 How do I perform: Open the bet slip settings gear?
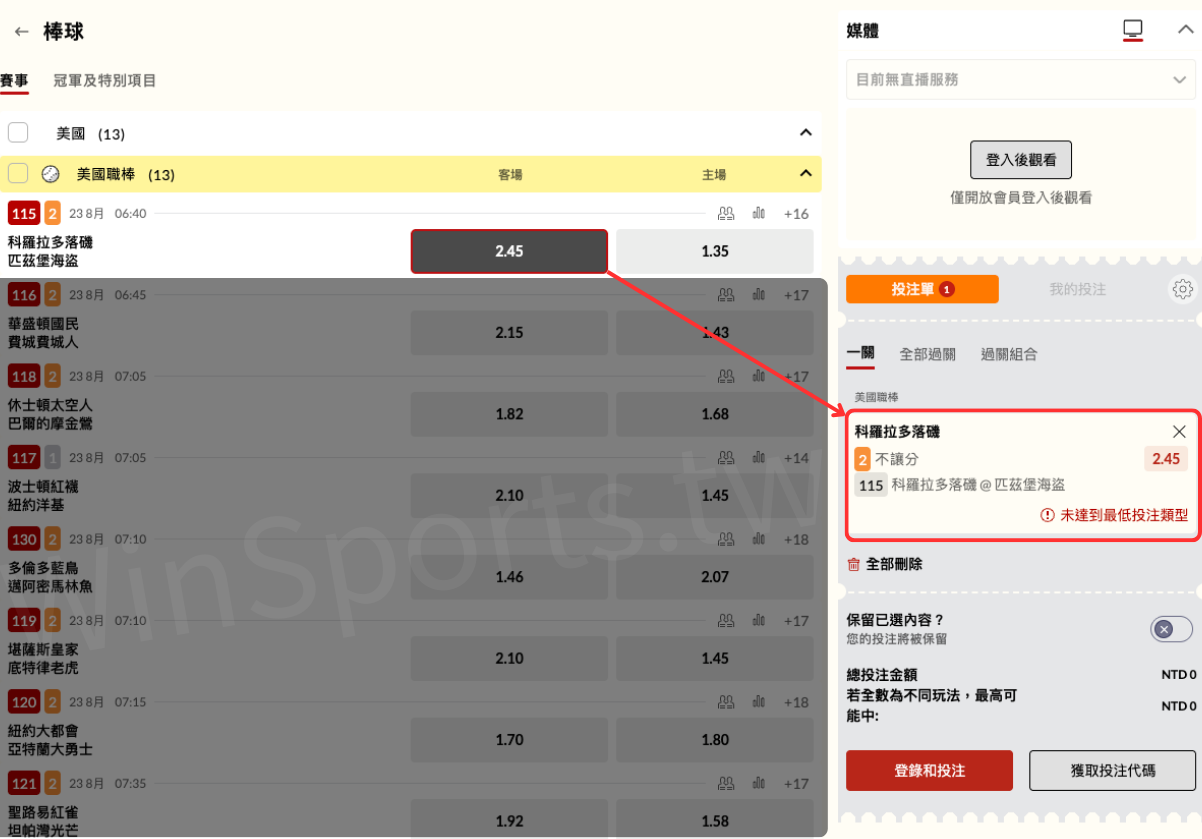click(1183, 289)
